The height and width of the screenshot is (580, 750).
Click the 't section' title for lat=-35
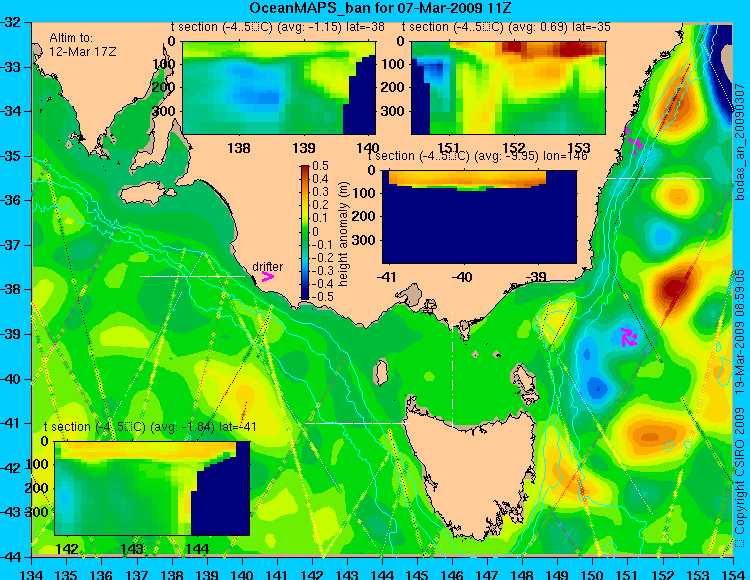point(506,27)
